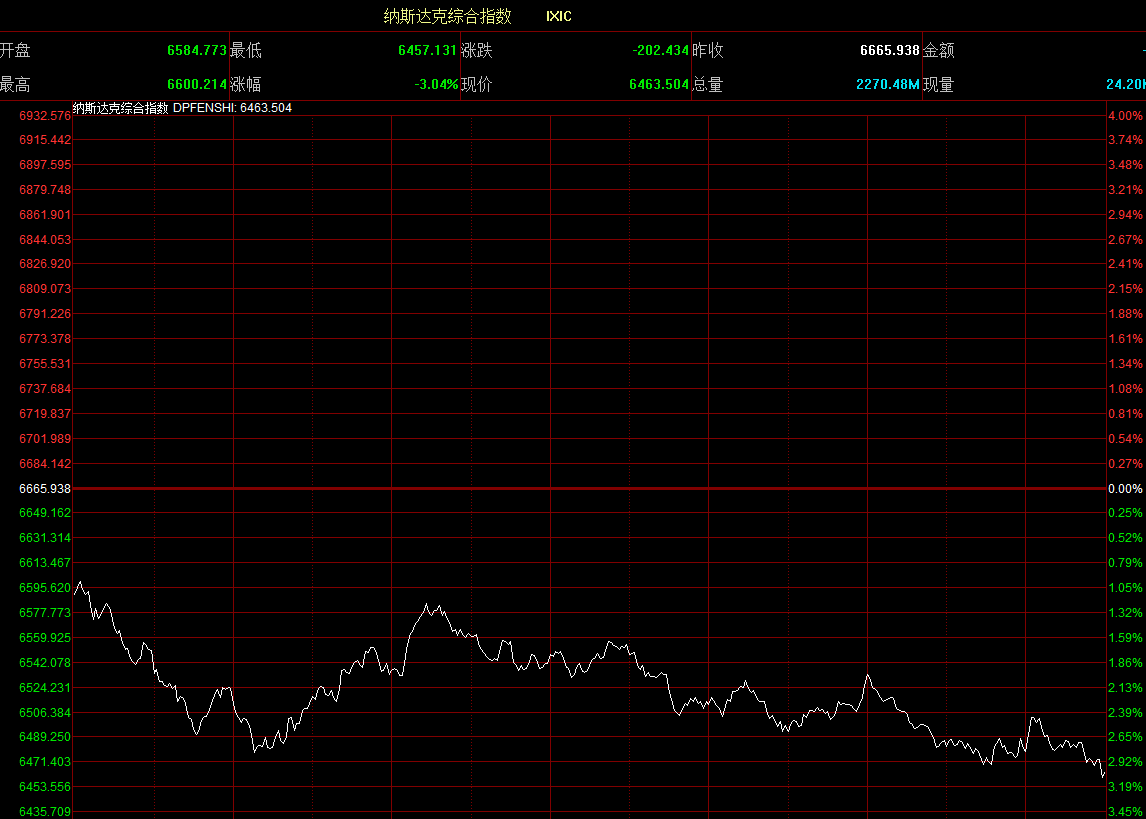Image resolution: width=1146 pixels, height=819 pixels.
Task: Click the 6932.576 top price axis label
Action: (x=45, y=116)
